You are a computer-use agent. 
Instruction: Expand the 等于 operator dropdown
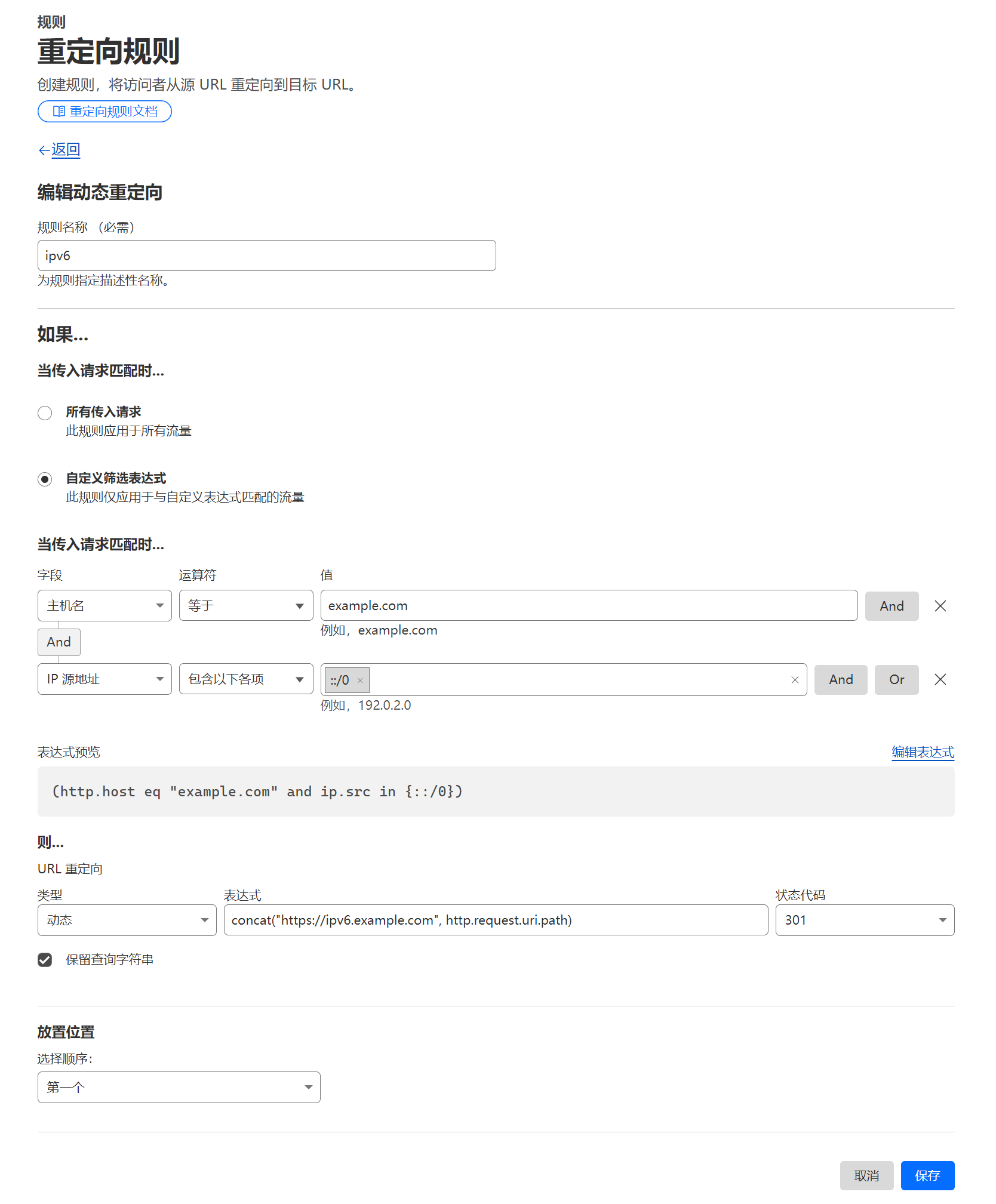(x=246, y=606)
